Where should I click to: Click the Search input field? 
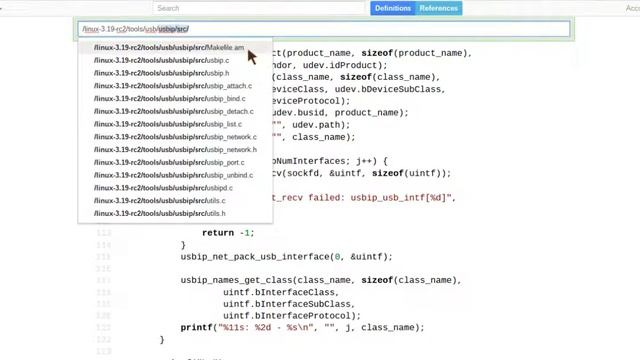(x=259, y=8)
